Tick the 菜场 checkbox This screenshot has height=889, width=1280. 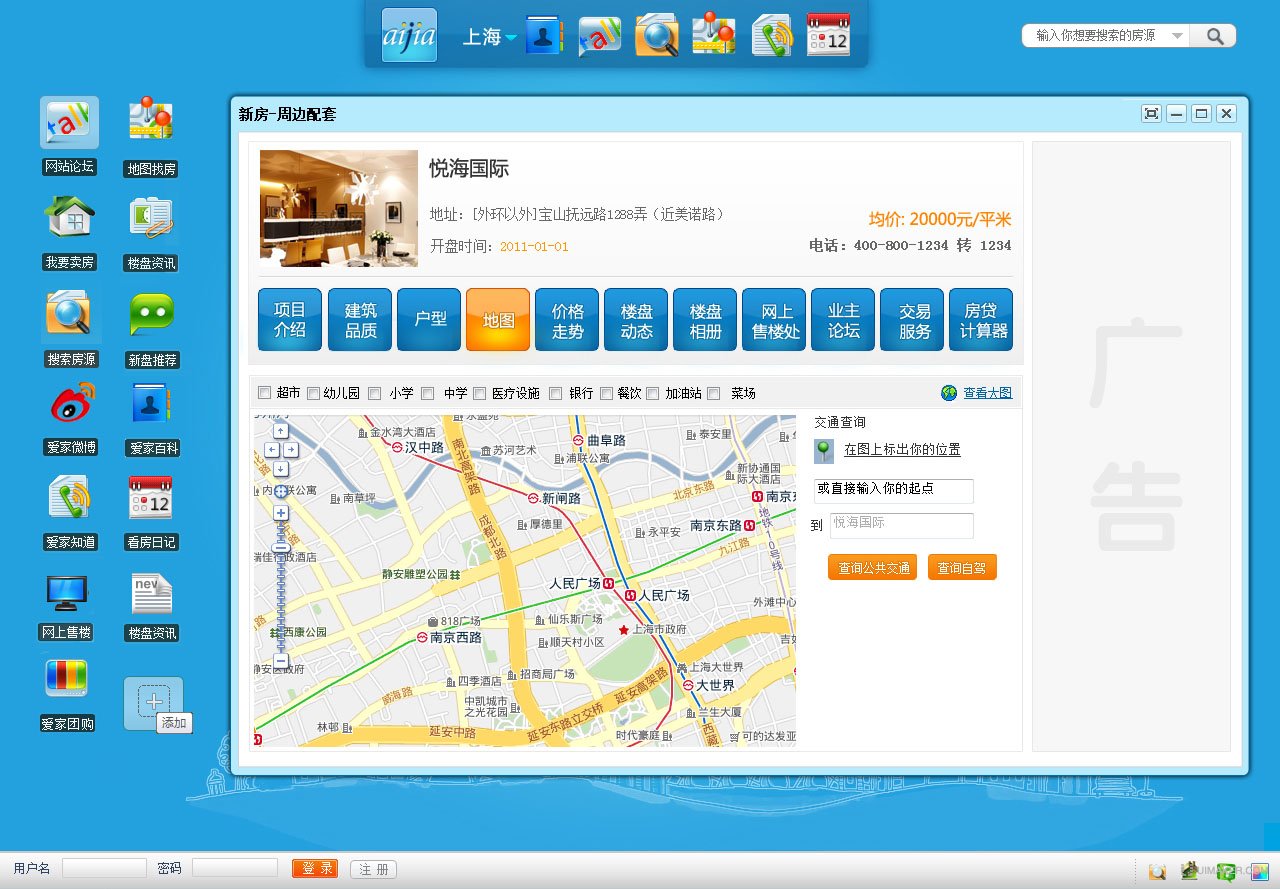(x=714, y=393)
